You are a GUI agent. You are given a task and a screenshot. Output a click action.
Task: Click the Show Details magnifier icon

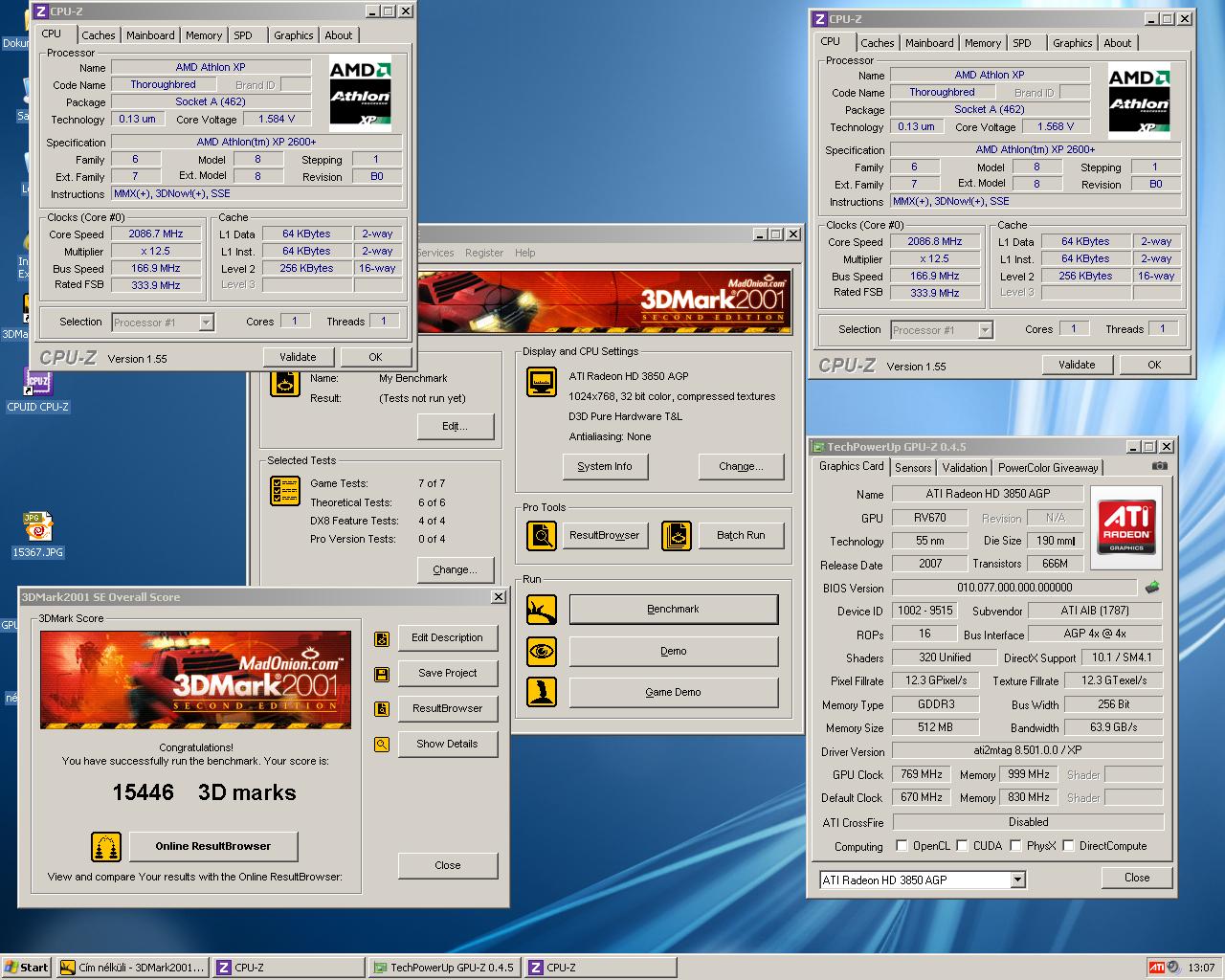382,745
